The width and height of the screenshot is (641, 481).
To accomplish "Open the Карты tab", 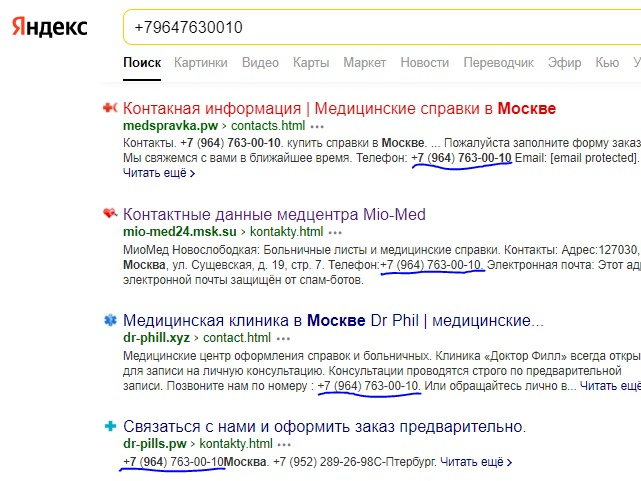I will click(x=311, y=63).
